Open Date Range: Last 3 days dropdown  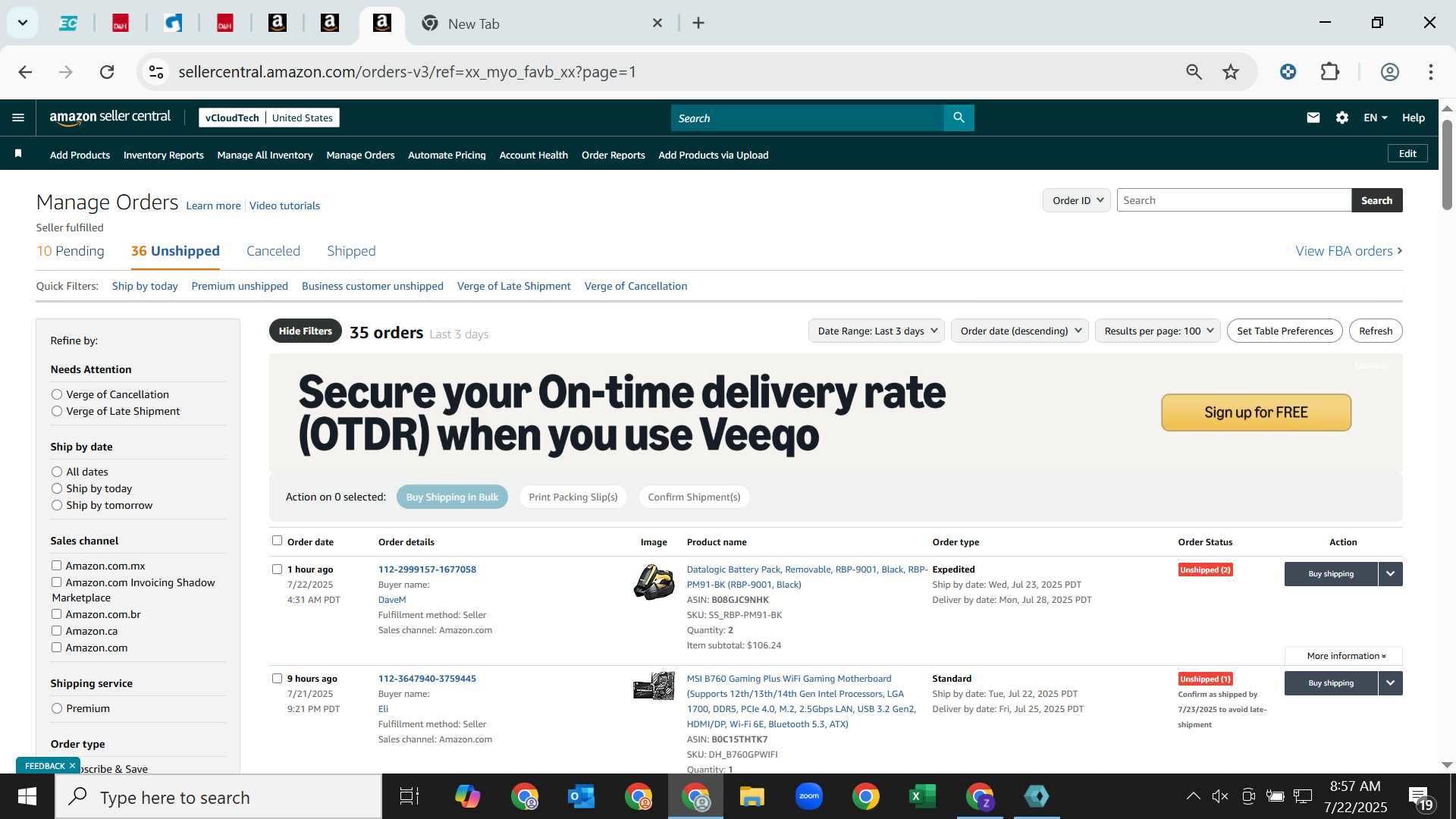876,331
